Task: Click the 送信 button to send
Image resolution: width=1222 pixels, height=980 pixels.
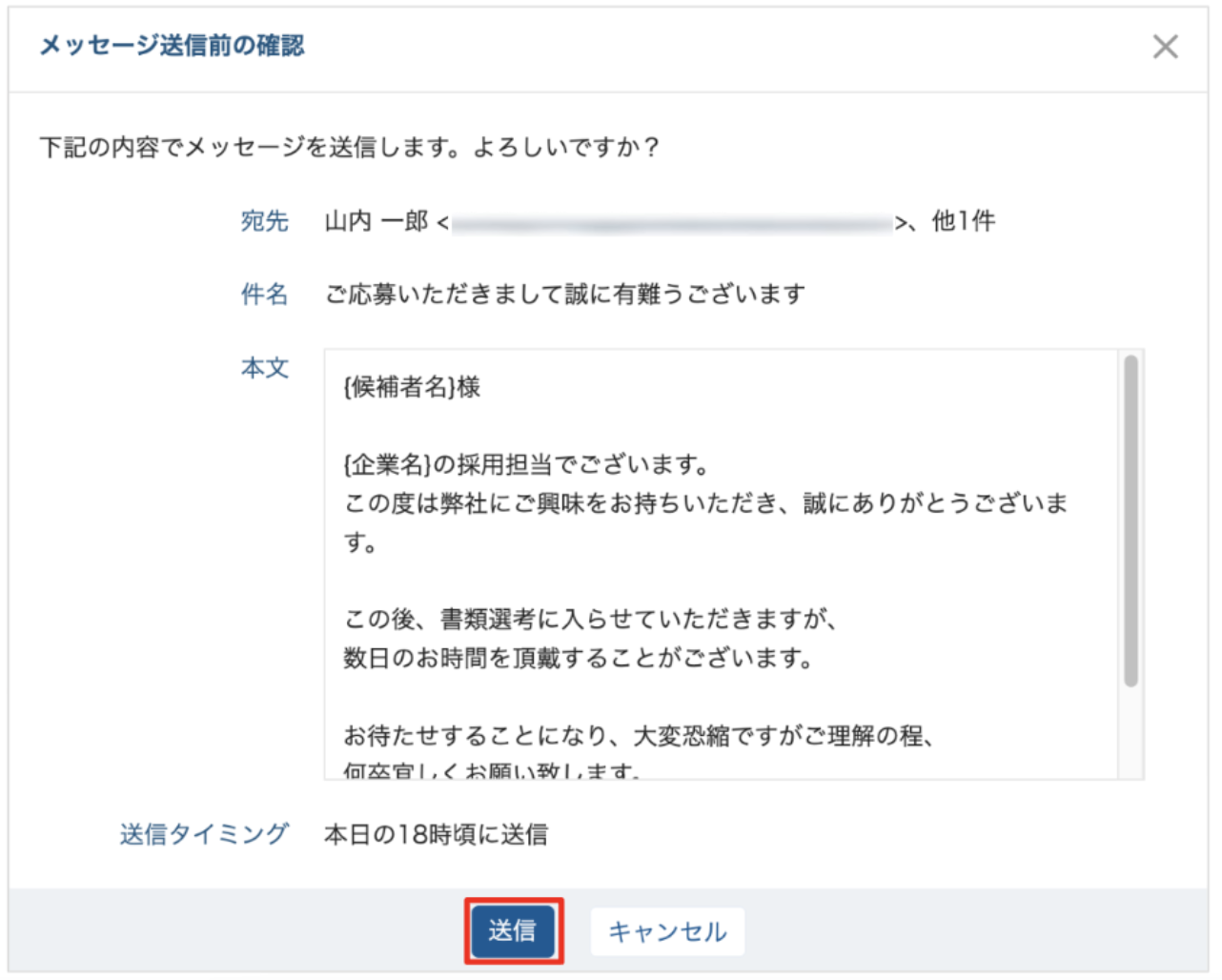Action: (513, 930)
